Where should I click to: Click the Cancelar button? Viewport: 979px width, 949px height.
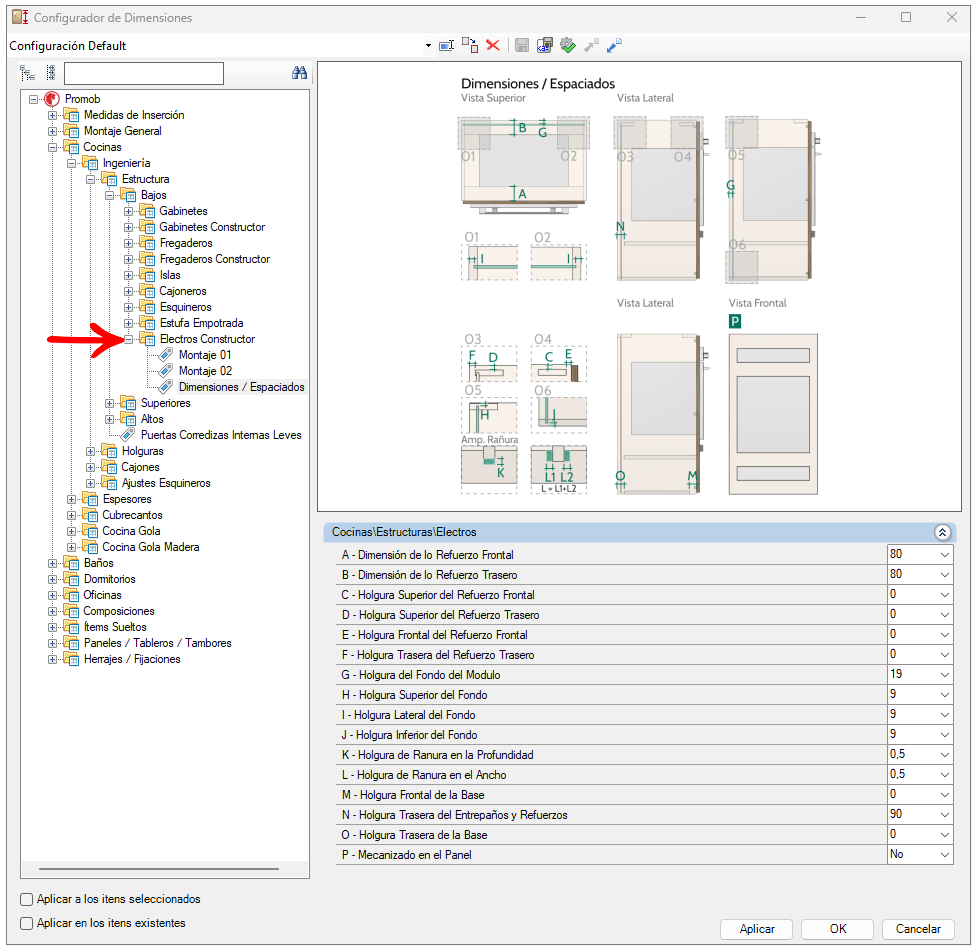918,929
